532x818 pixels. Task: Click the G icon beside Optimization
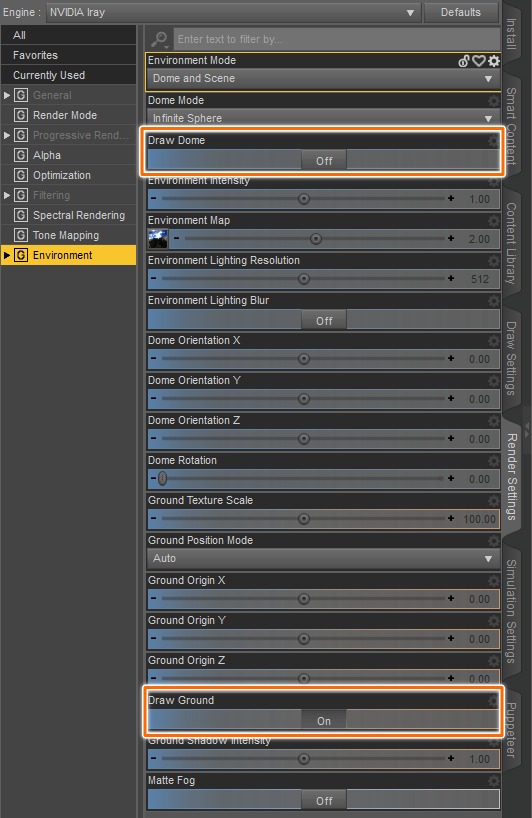21,175
